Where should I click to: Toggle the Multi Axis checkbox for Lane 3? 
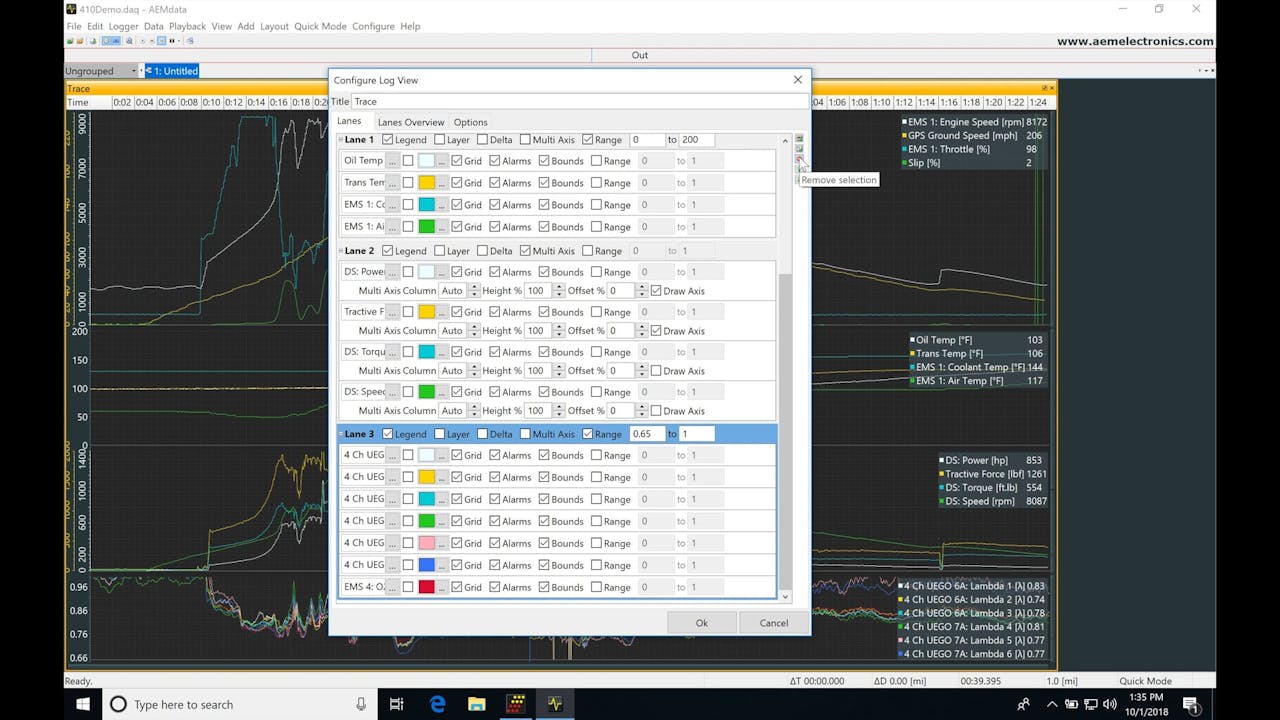tap(525, 434)
